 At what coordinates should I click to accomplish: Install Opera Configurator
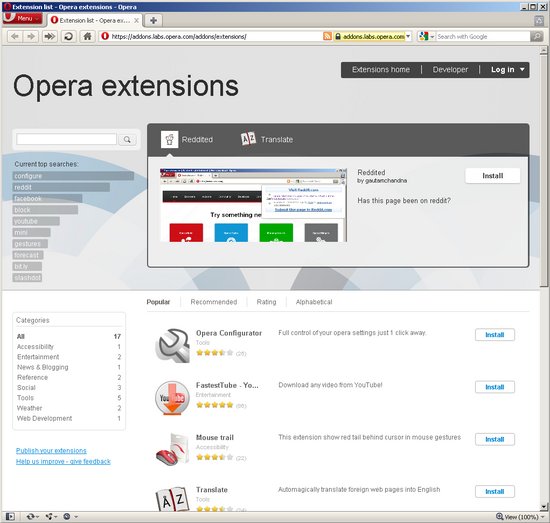click(495, 335)
